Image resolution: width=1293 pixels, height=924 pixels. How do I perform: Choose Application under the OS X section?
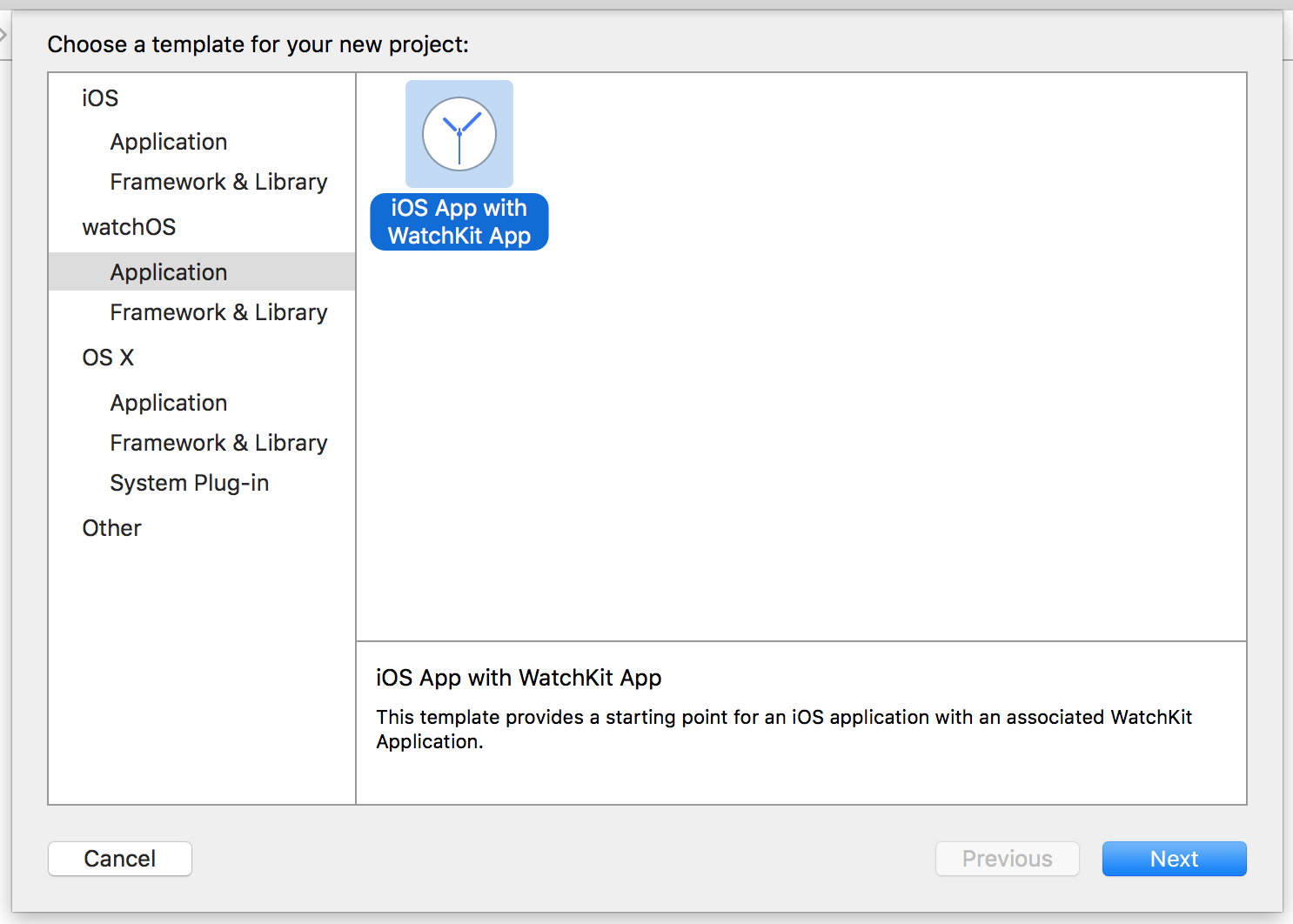168,403
